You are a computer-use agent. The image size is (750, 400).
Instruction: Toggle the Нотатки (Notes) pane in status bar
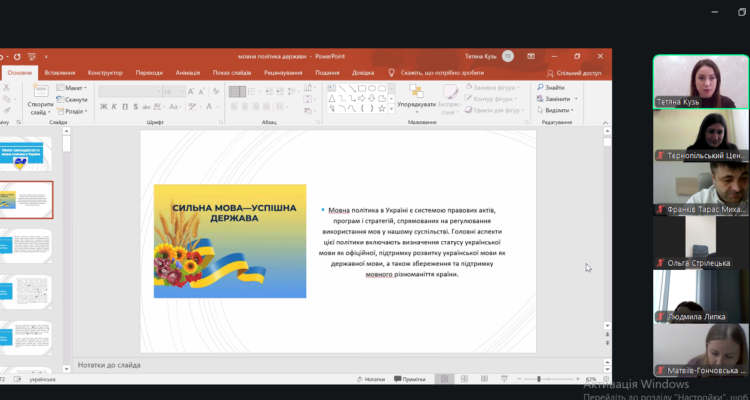(x=370, y=380)
